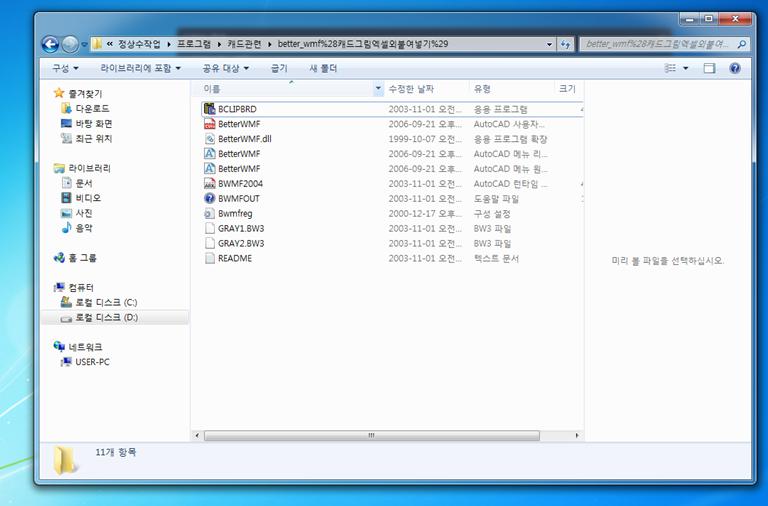Click 캐드관련 in the address path
This screenshot has height=506, width=768.
(x=244, y=44)
